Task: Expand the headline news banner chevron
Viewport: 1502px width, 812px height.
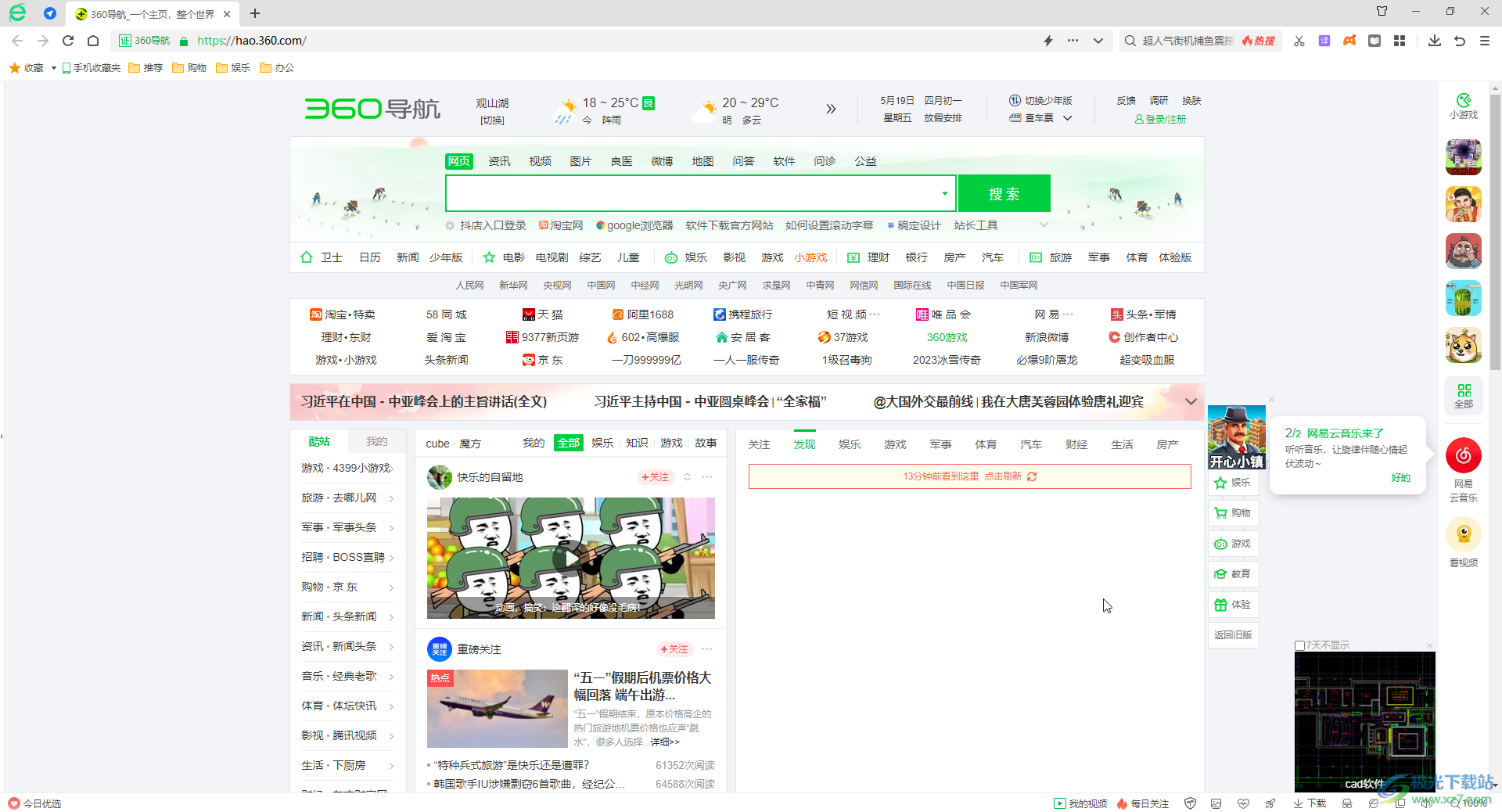Action: coord(1191,401)
